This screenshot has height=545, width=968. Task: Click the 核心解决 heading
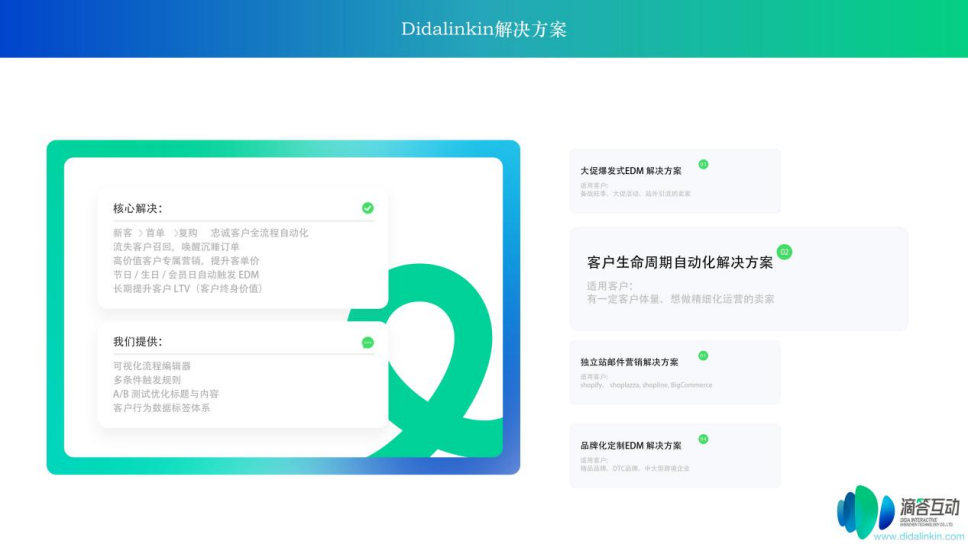pos(137,209)
